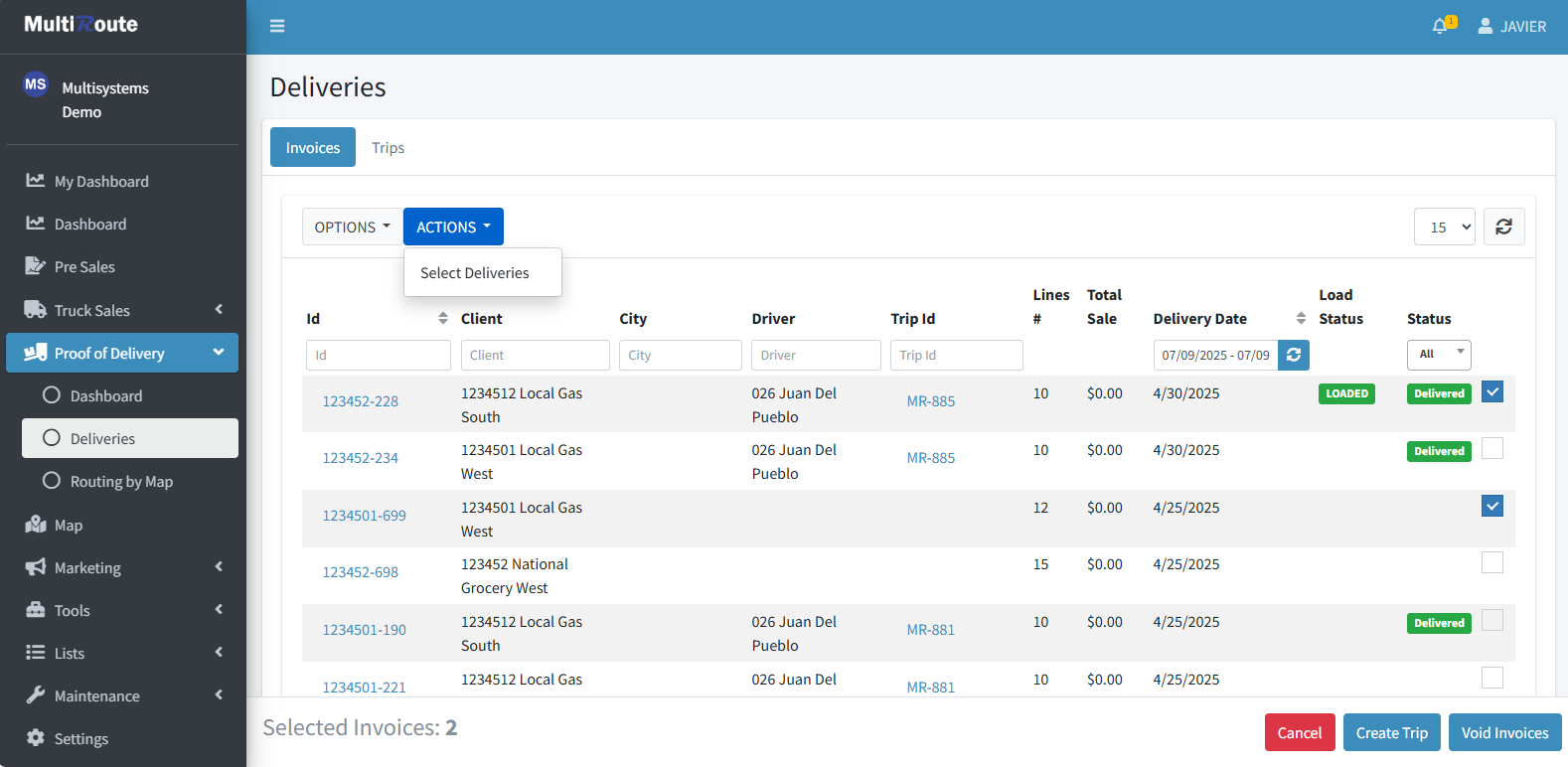Click the Client filter input field
This screenshot has height=767, width=1568.
[x=535, y=355]
